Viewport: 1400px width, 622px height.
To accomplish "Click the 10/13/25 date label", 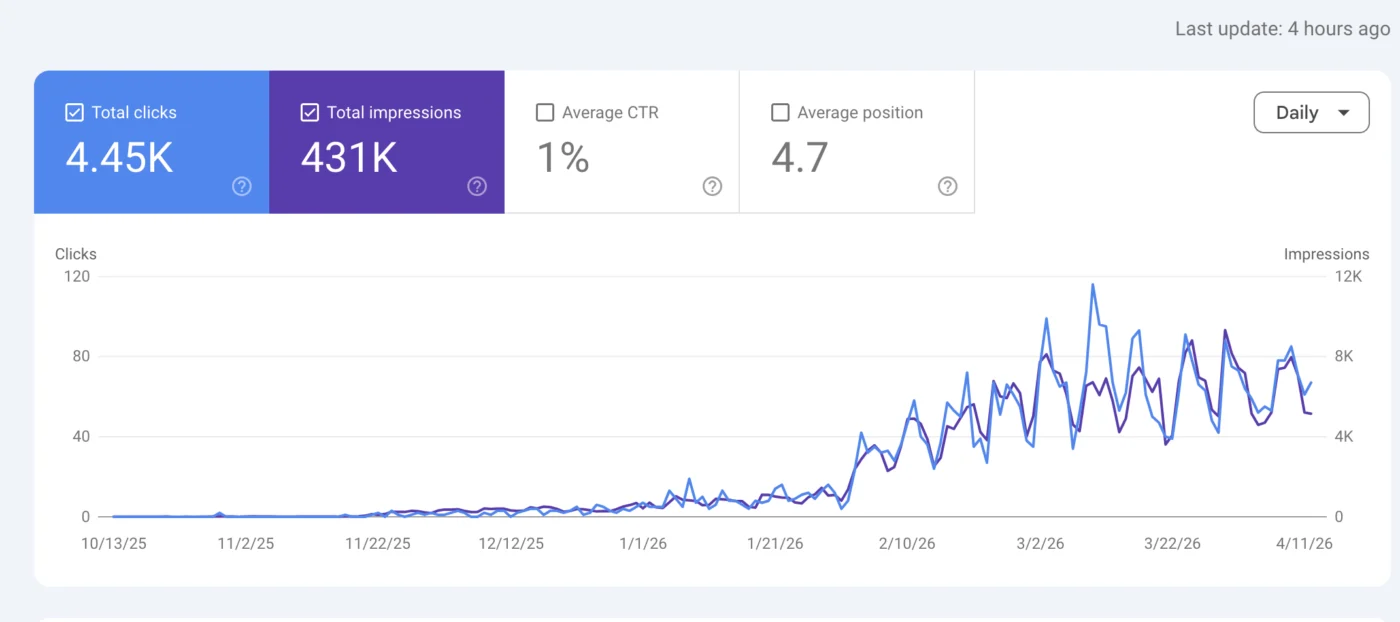I will [x=114, y=544].
